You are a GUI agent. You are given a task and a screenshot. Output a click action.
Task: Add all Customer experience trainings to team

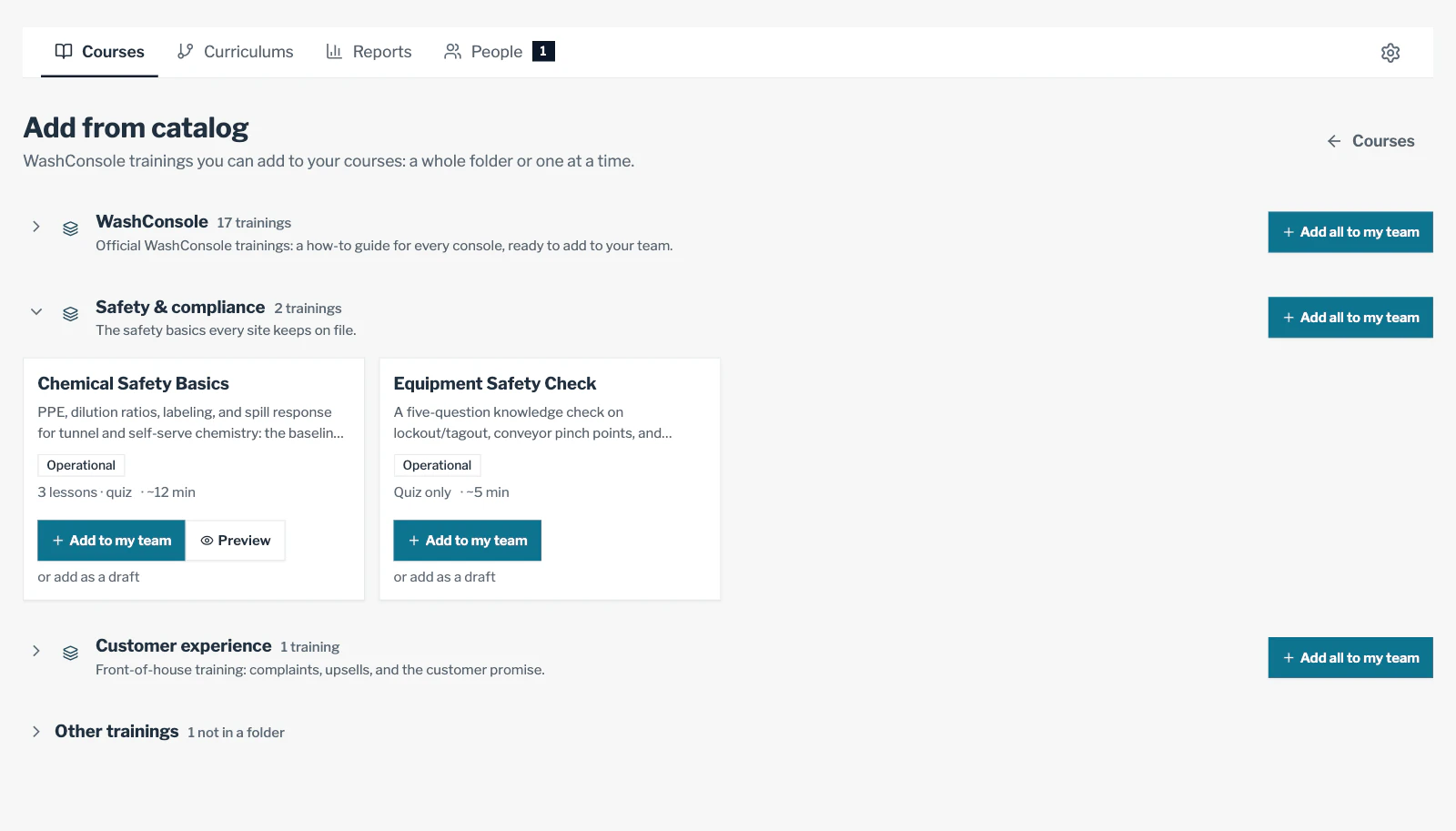(x=1350, y=658)
